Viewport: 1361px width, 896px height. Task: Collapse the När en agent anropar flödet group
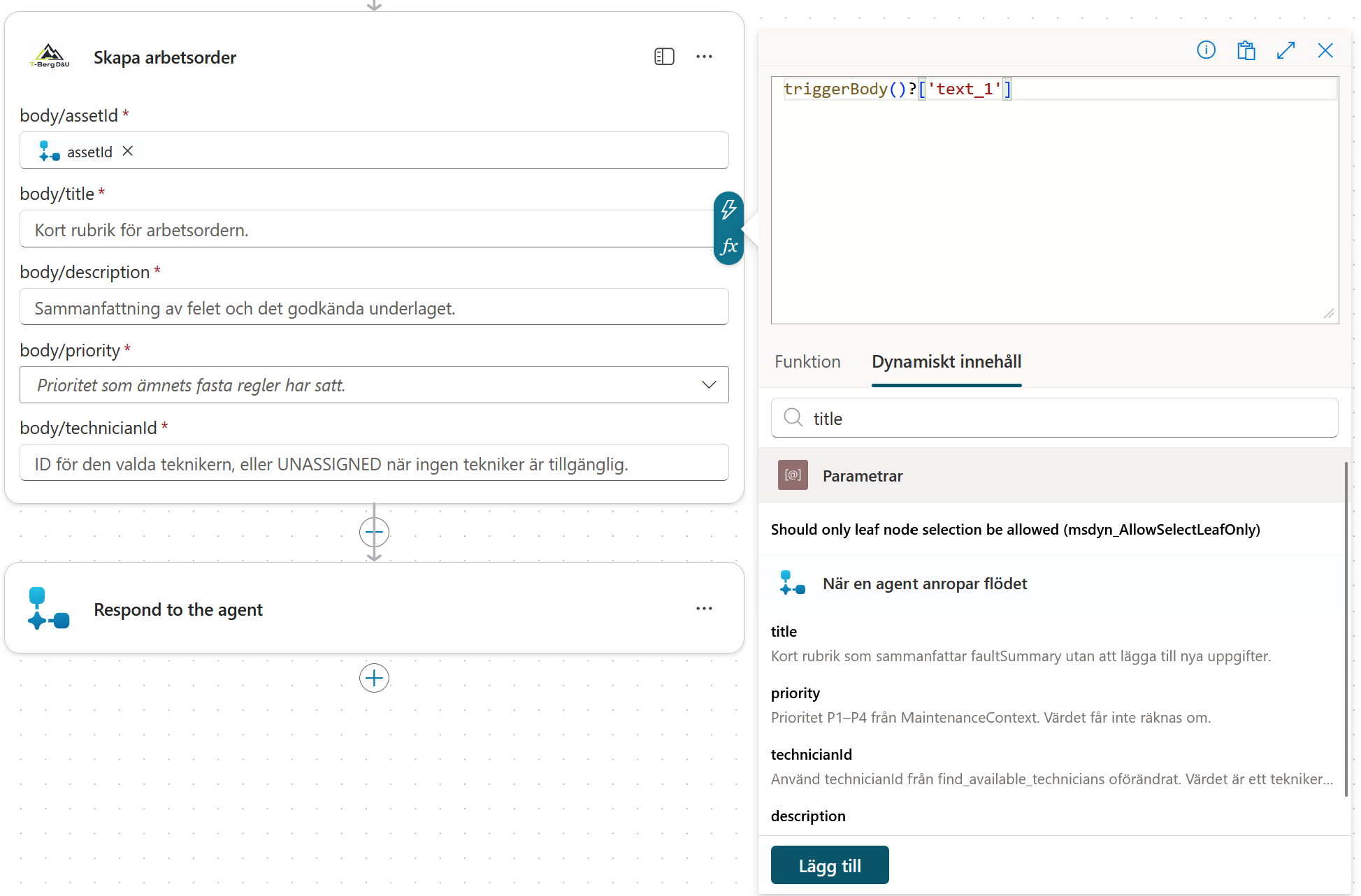[x=1051, y=584]
